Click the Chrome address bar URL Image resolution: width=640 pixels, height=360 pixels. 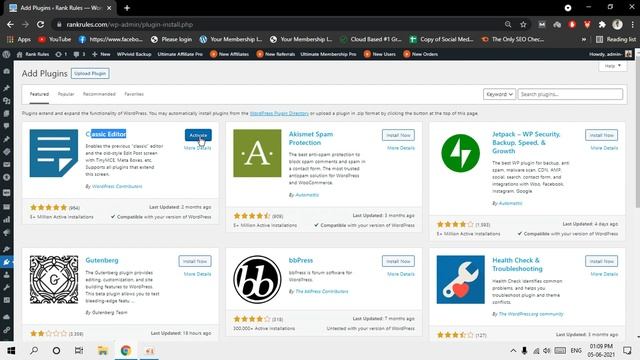click(x=130, y=24)
